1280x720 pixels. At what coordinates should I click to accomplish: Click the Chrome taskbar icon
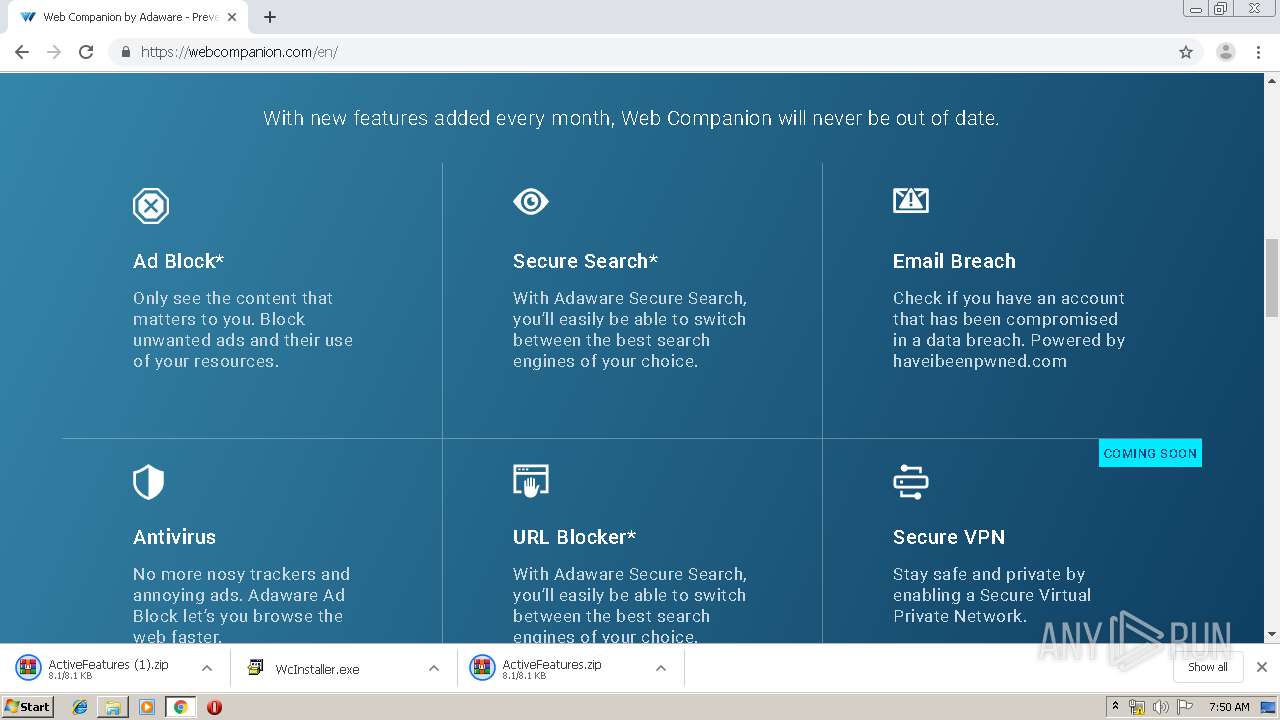click(180, 707)
